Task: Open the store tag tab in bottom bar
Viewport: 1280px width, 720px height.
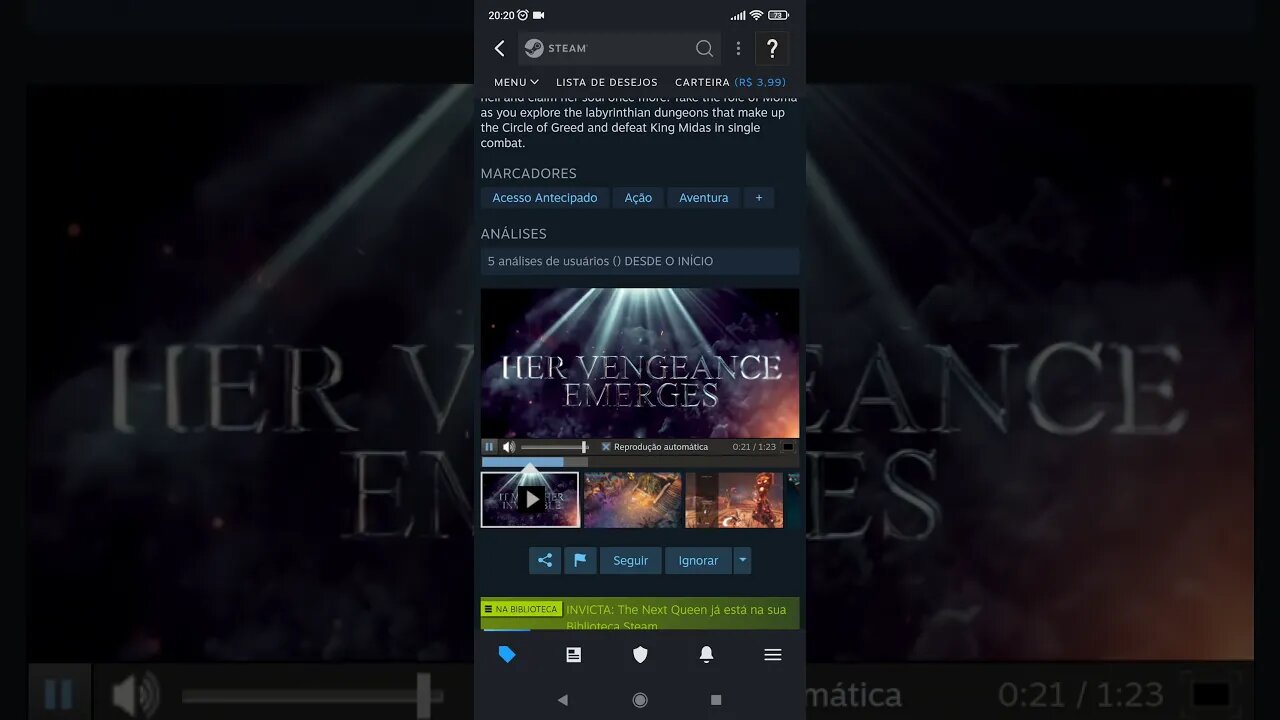Action: pos(507,654)
